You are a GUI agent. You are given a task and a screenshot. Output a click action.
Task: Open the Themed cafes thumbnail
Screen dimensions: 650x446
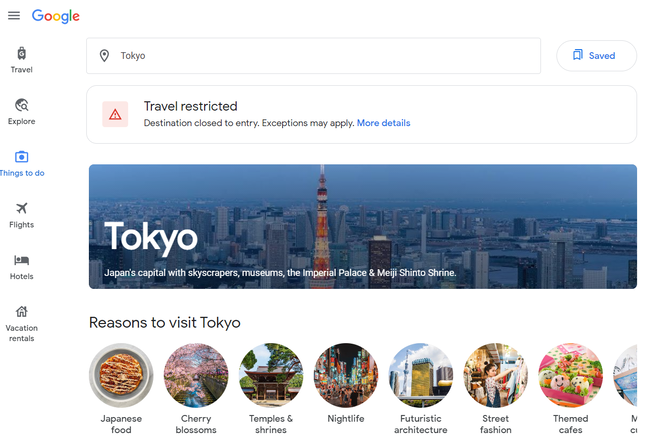tap(570, 375)
